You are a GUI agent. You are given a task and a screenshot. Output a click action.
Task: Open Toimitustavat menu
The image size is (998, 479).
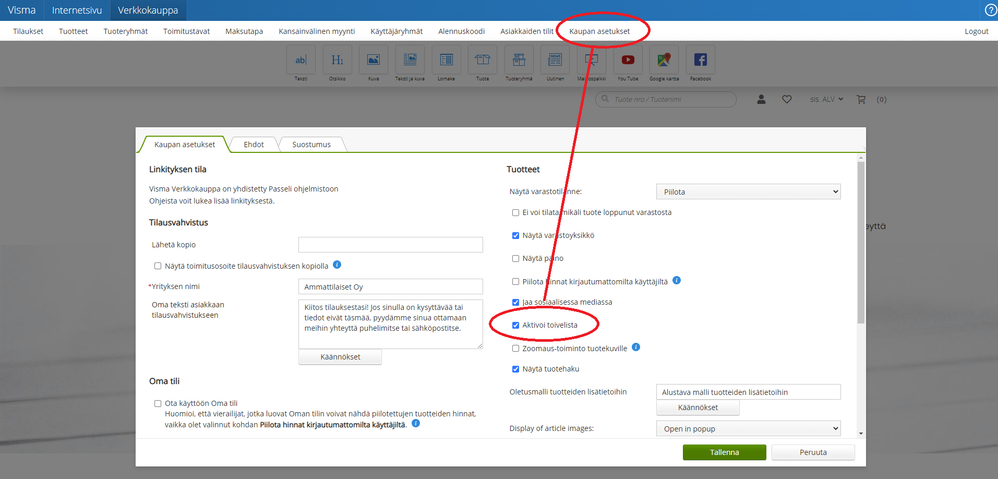tap(186, 31)
